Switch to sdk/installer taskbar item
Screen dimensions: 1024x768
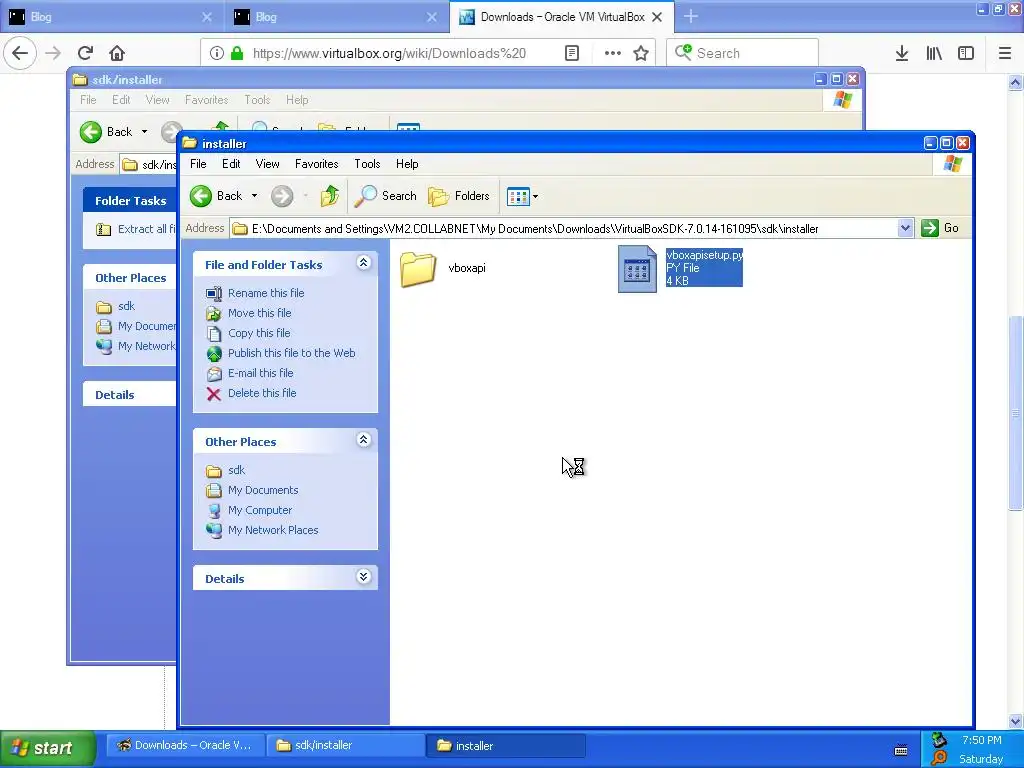point(344,746)
